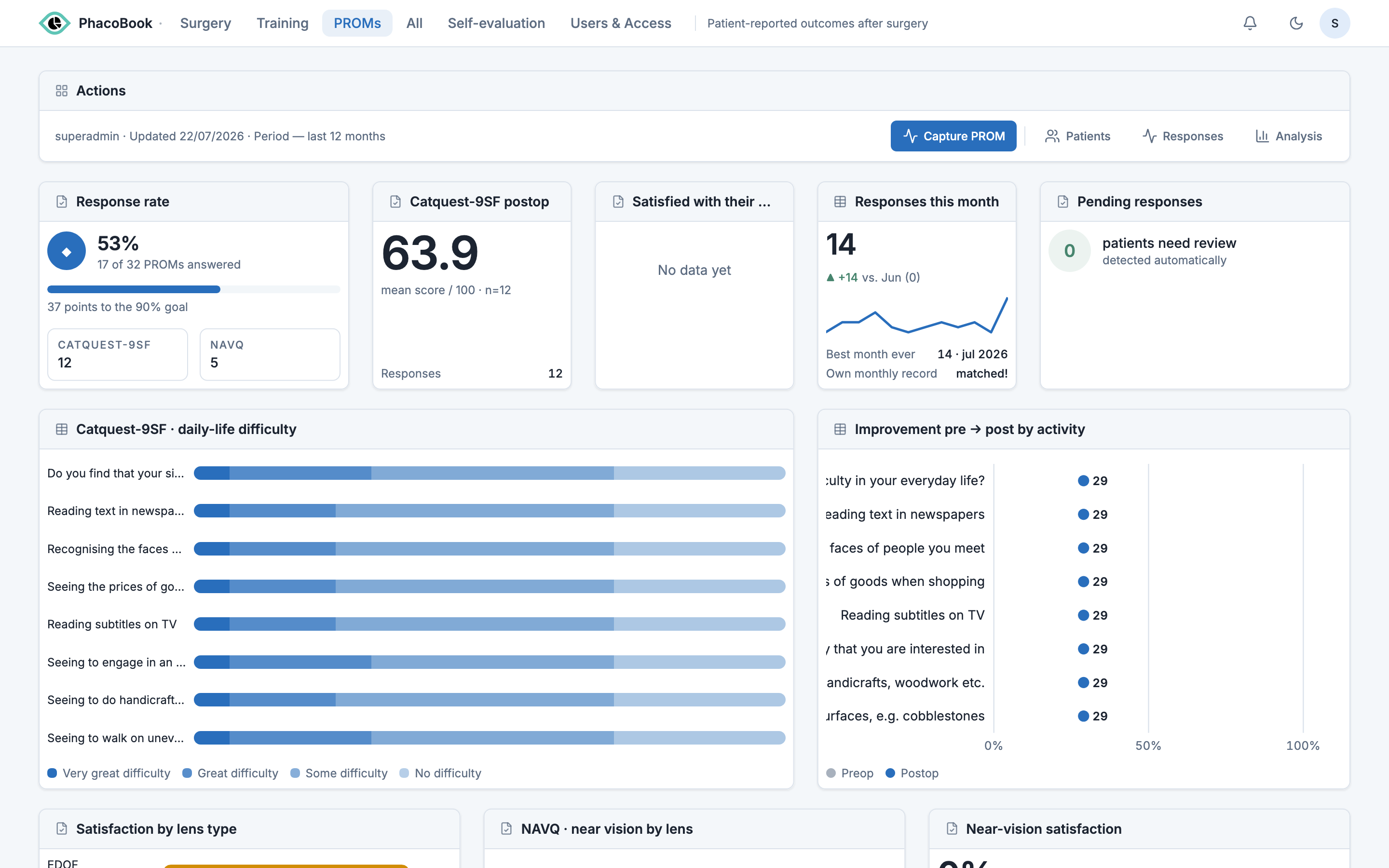Click the Capture PROM button
The image size is (1389, 868).
[x=953, y=136]
